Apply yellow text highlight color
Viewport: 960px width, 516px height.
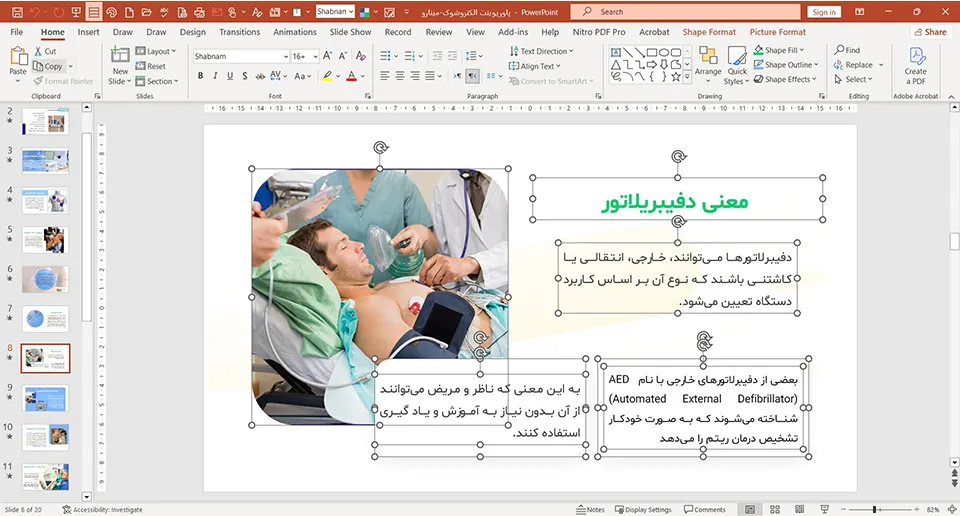327,77
